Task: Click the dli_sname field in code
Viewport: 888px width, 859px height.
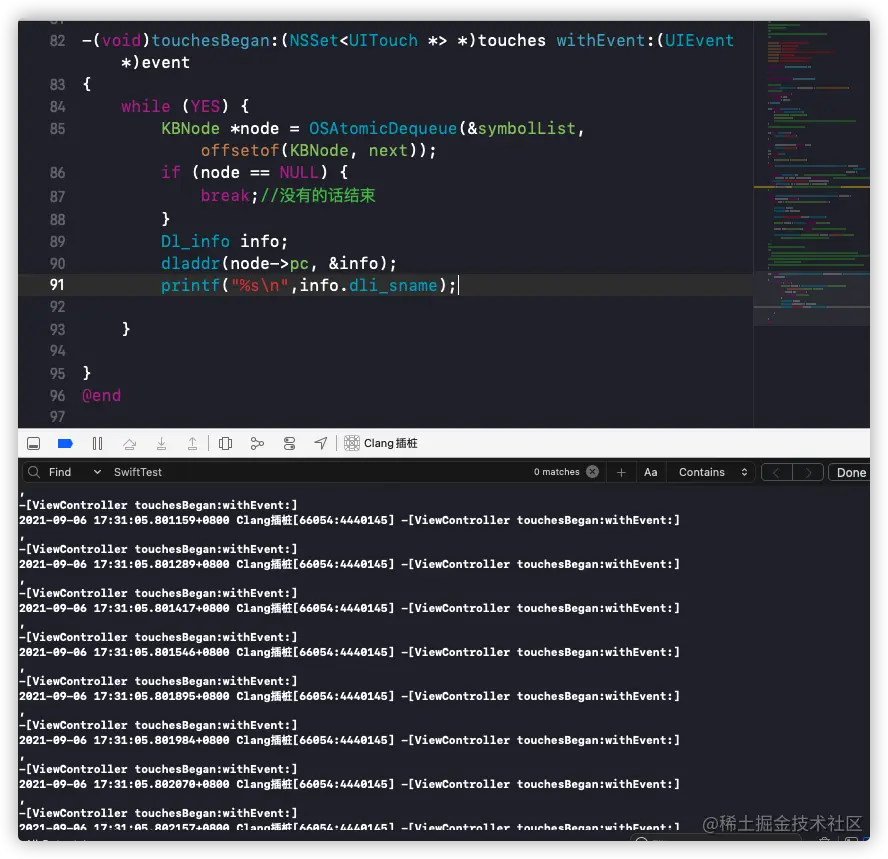Action: coord(393,285)
